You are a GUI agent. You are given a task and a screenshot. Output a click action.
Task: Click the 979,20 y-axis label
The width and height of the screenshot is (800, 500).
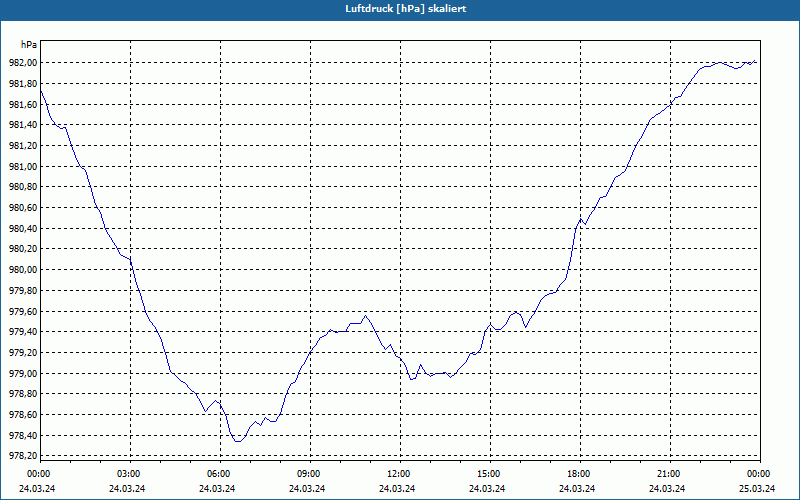tap(23, 353)
